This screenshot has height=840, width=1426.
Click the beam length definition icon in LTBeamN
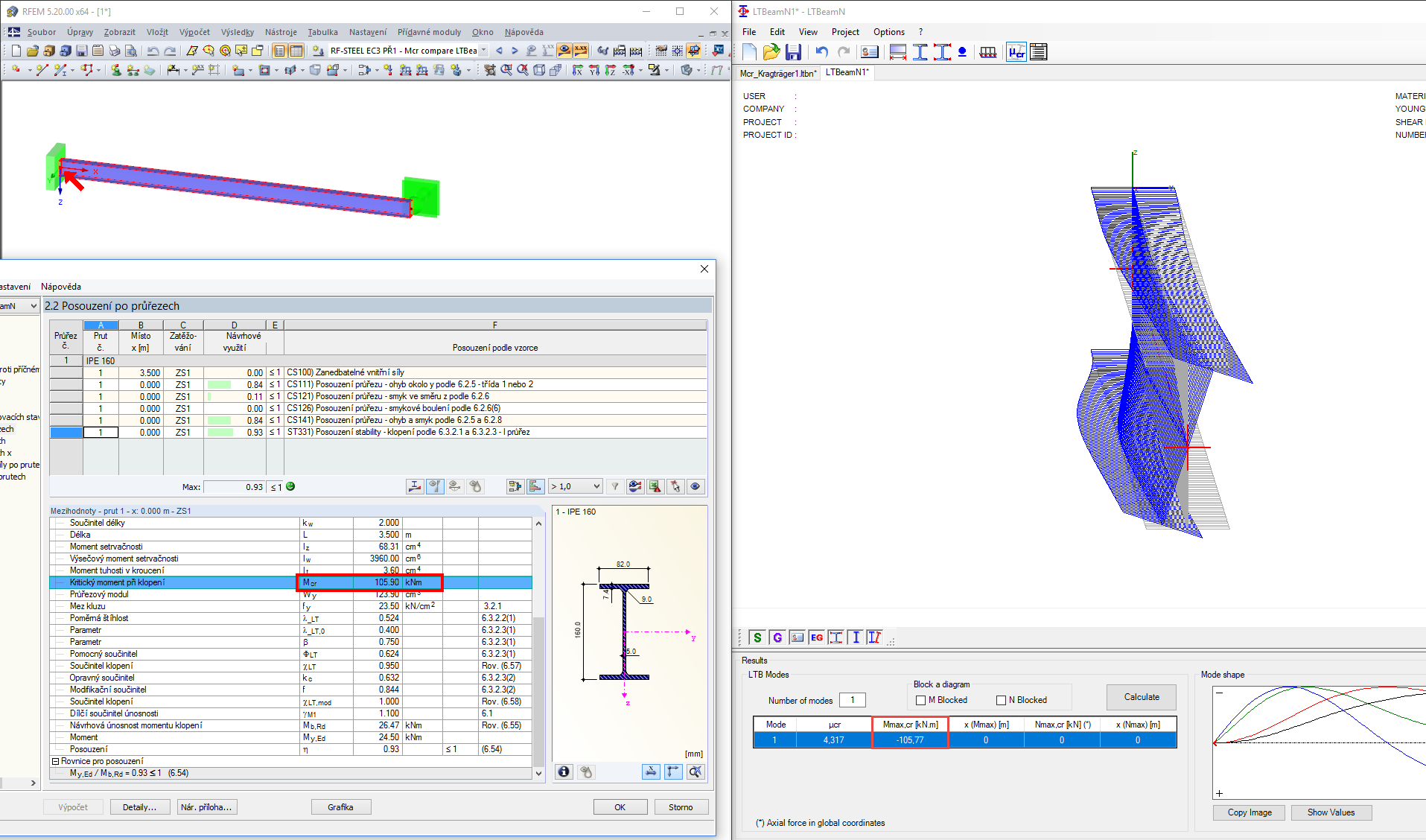tap(898, 52)
